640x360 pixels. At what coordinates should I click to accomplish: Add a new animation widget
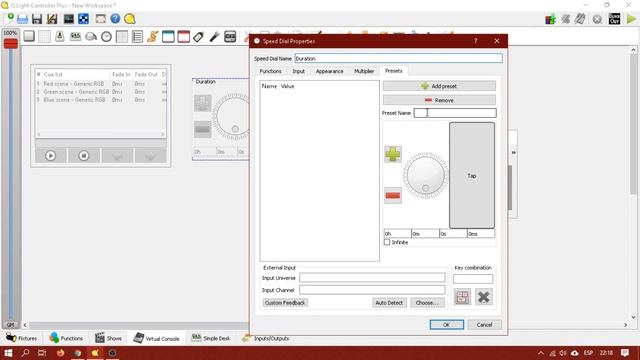[153, 36]
